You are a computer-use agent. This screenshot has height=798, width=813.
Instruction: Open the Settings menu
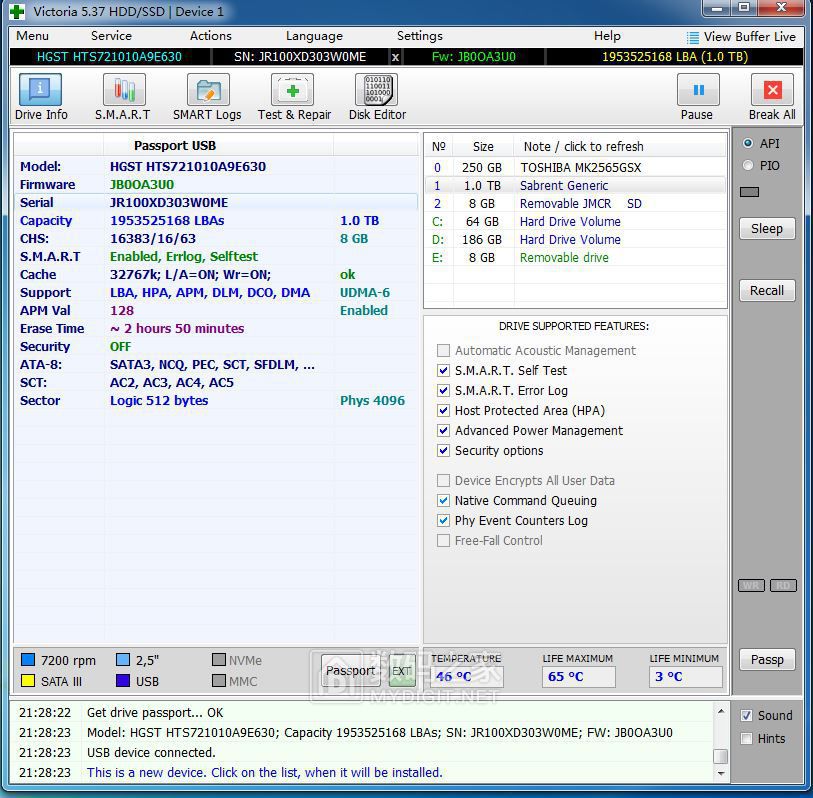pos(419,36)
